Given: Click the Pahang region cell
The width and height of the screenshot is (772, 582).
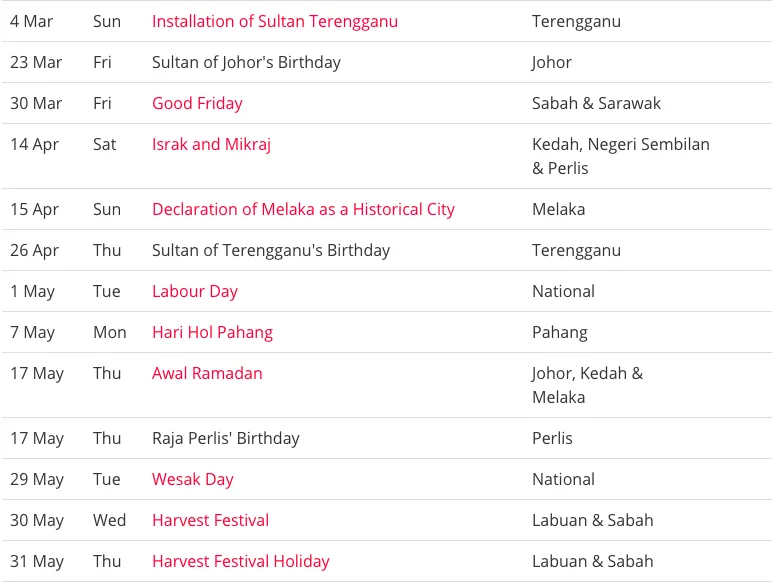Looking at the screenshot, I should click(x=559, y=332).
